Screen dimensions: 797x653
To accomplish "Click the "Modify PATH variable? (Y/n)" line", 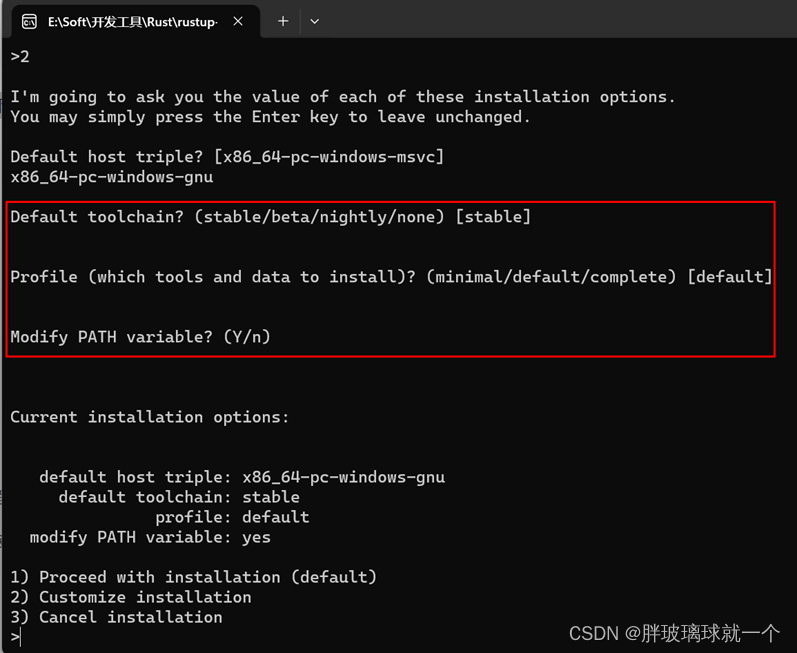I will (141, 337).
